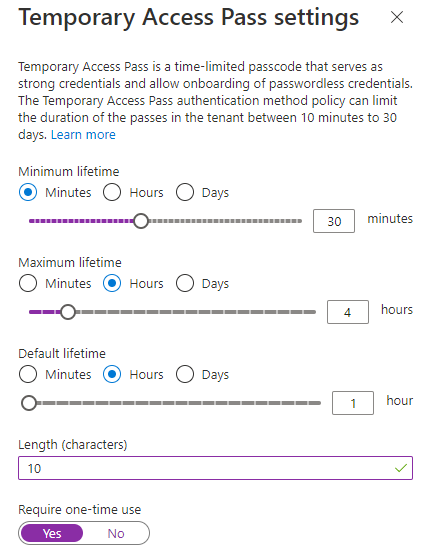
Task: Select Minutes for Default lifetime
Action: pos(28,374)
